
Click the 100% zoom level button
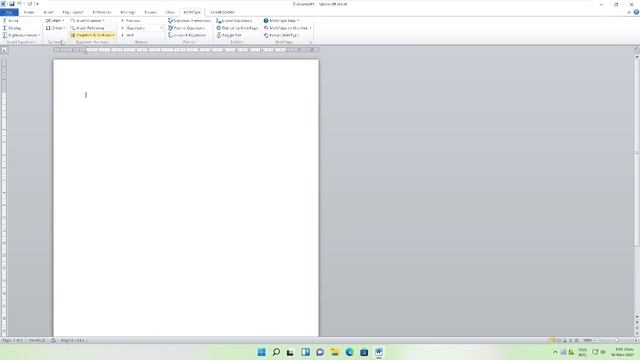[x=587, y=340]
